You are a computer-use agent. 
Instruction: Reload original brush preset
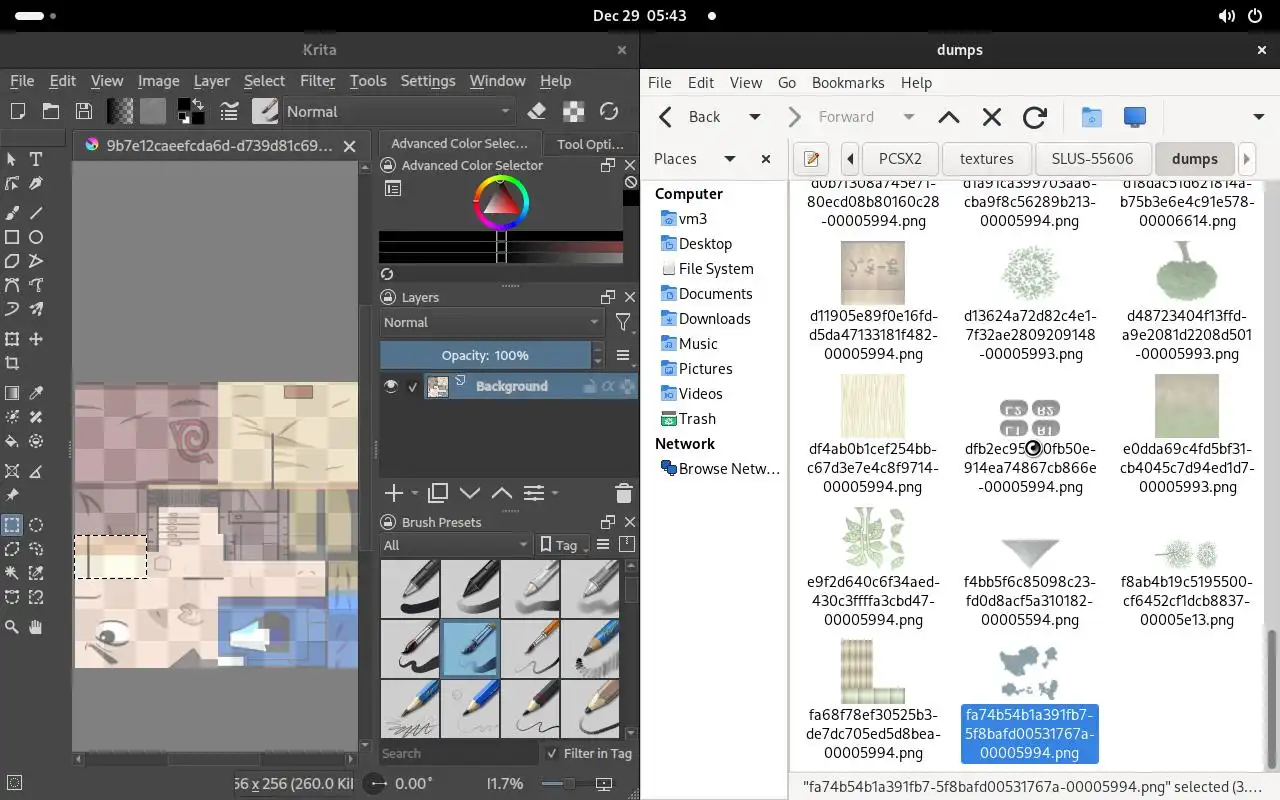point(609,112)
